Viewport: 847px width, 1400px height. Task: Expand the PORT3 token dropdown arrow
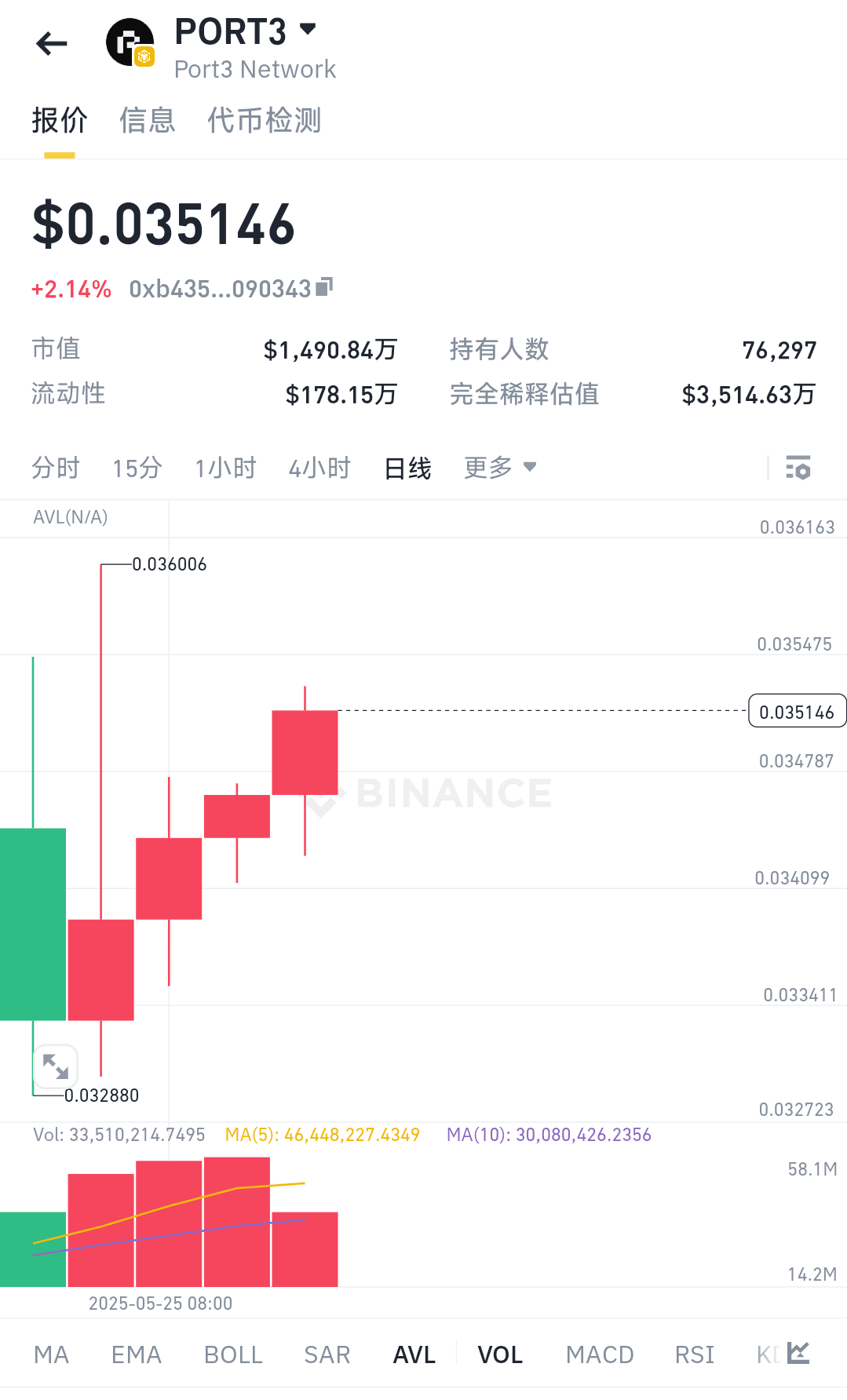(308, 30)
